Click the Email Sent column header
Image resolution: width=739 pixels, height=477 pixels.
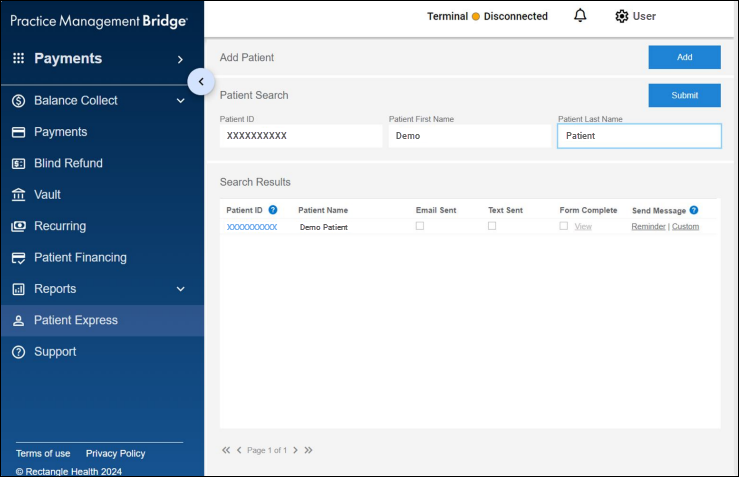(436, 210)
